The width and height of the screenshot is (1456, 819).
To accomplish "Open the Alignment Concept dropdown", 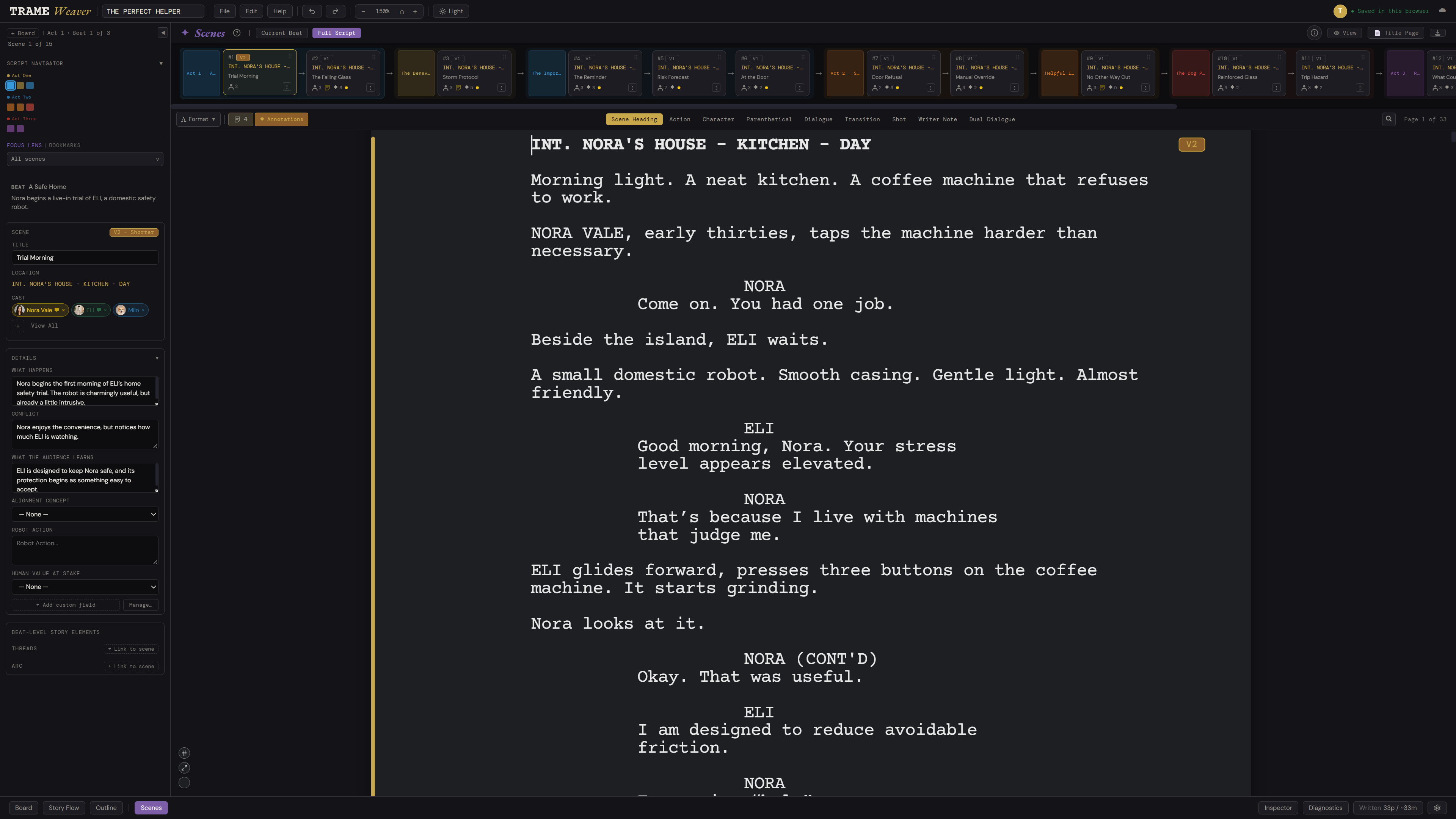I will click(x=85, y=515).
